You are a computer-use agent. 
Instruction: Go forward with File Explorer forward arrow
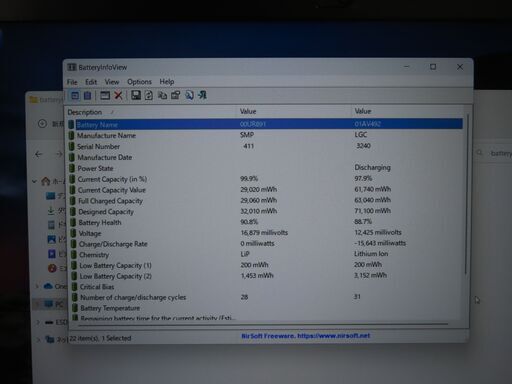pyautogui.click(x=59, y=154)
